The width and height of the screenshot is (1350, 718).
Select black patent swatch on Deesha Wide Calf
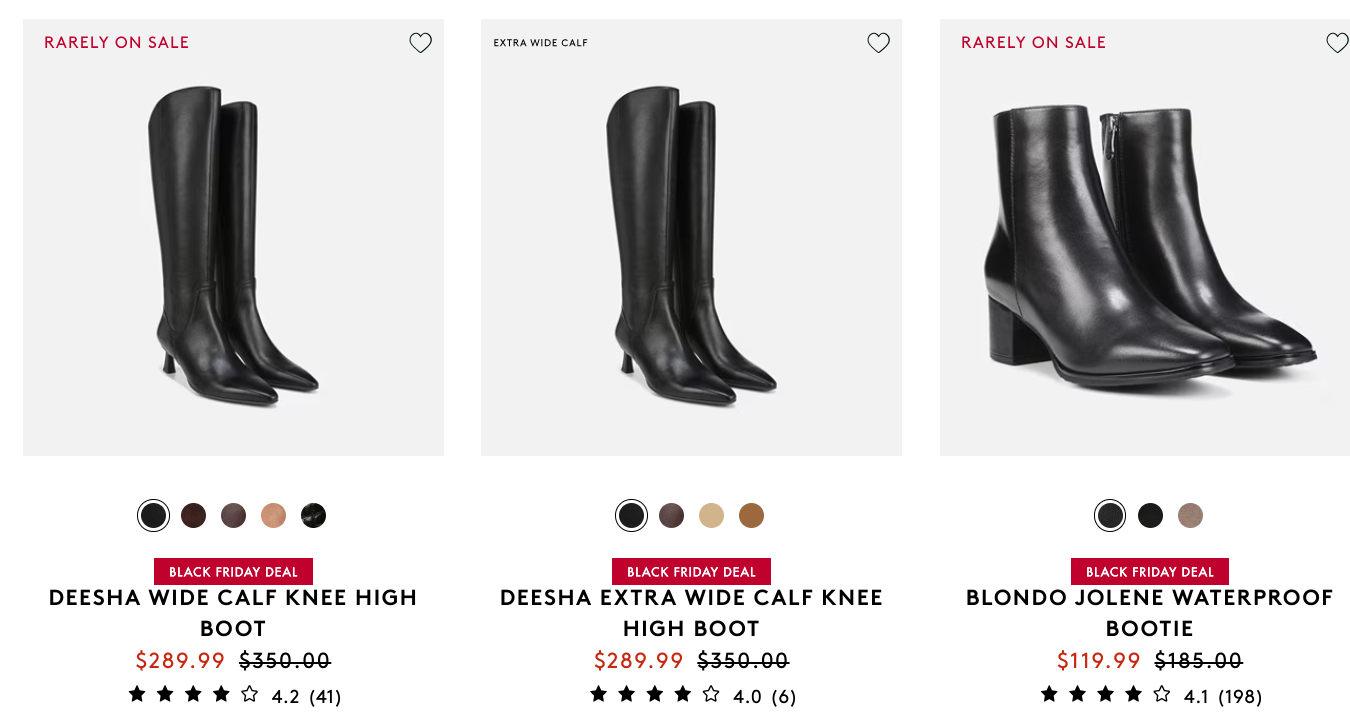313,516
